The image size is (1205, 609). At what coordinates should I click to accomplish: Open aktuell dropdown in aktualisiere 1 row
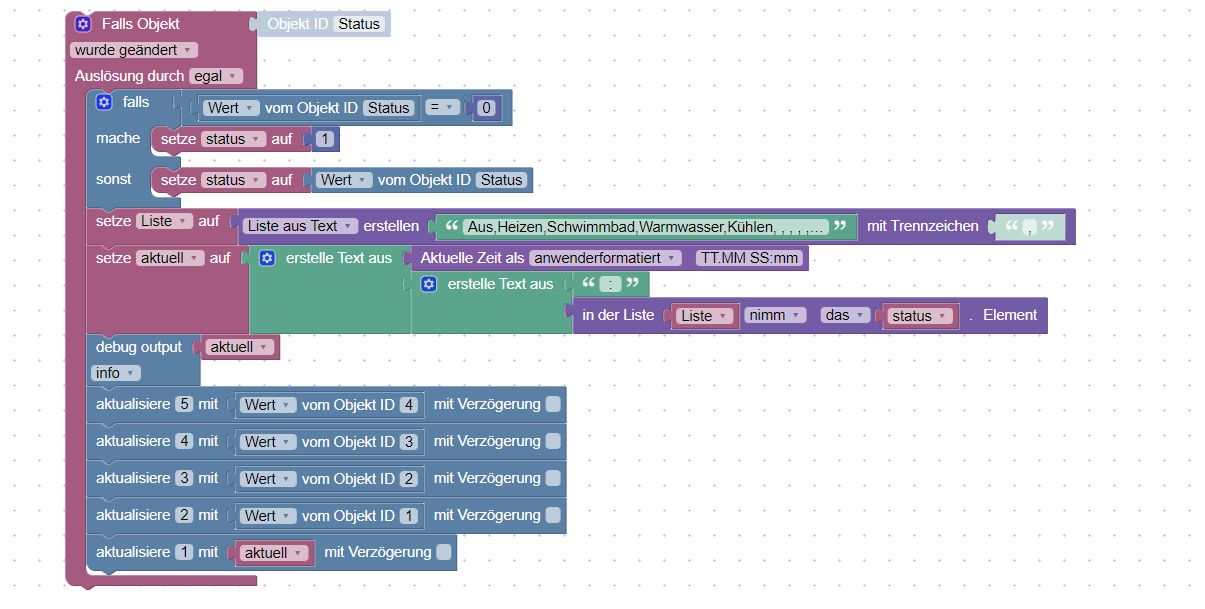click(x=273, y=553)
